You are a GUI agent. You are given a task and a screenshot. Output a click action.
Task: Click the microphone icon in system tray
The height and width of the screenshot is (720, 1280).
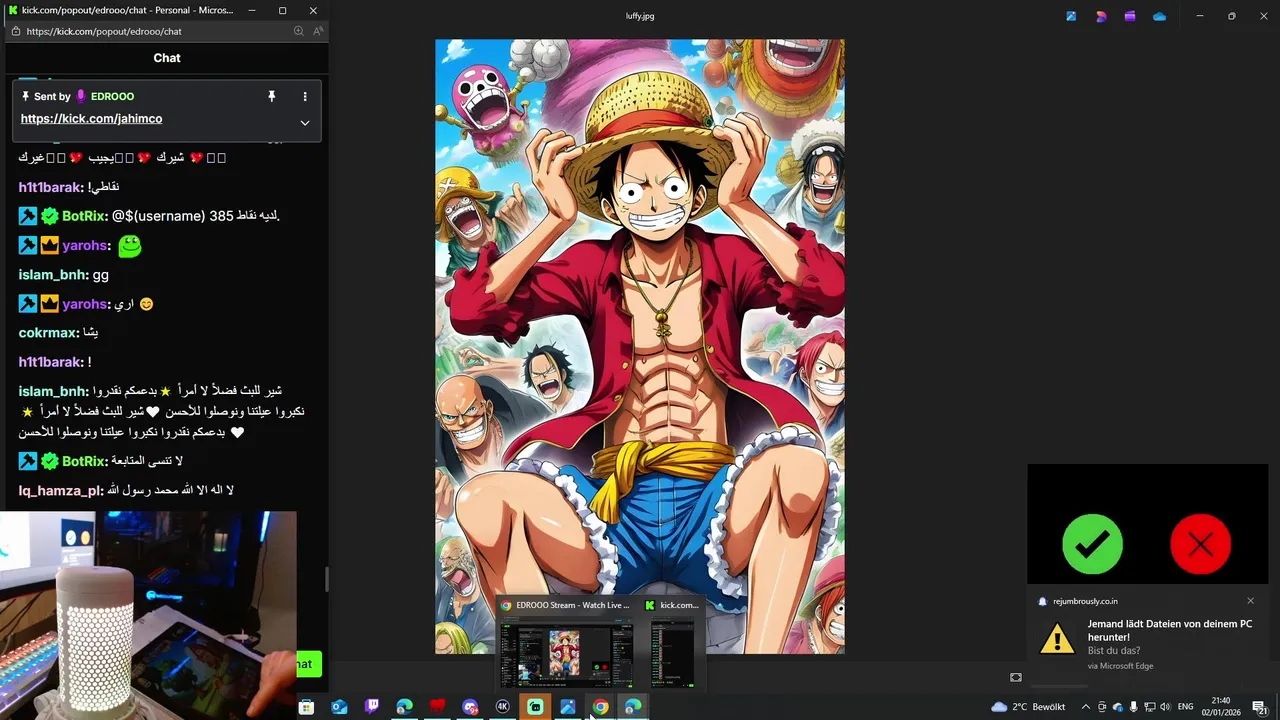1134,707
